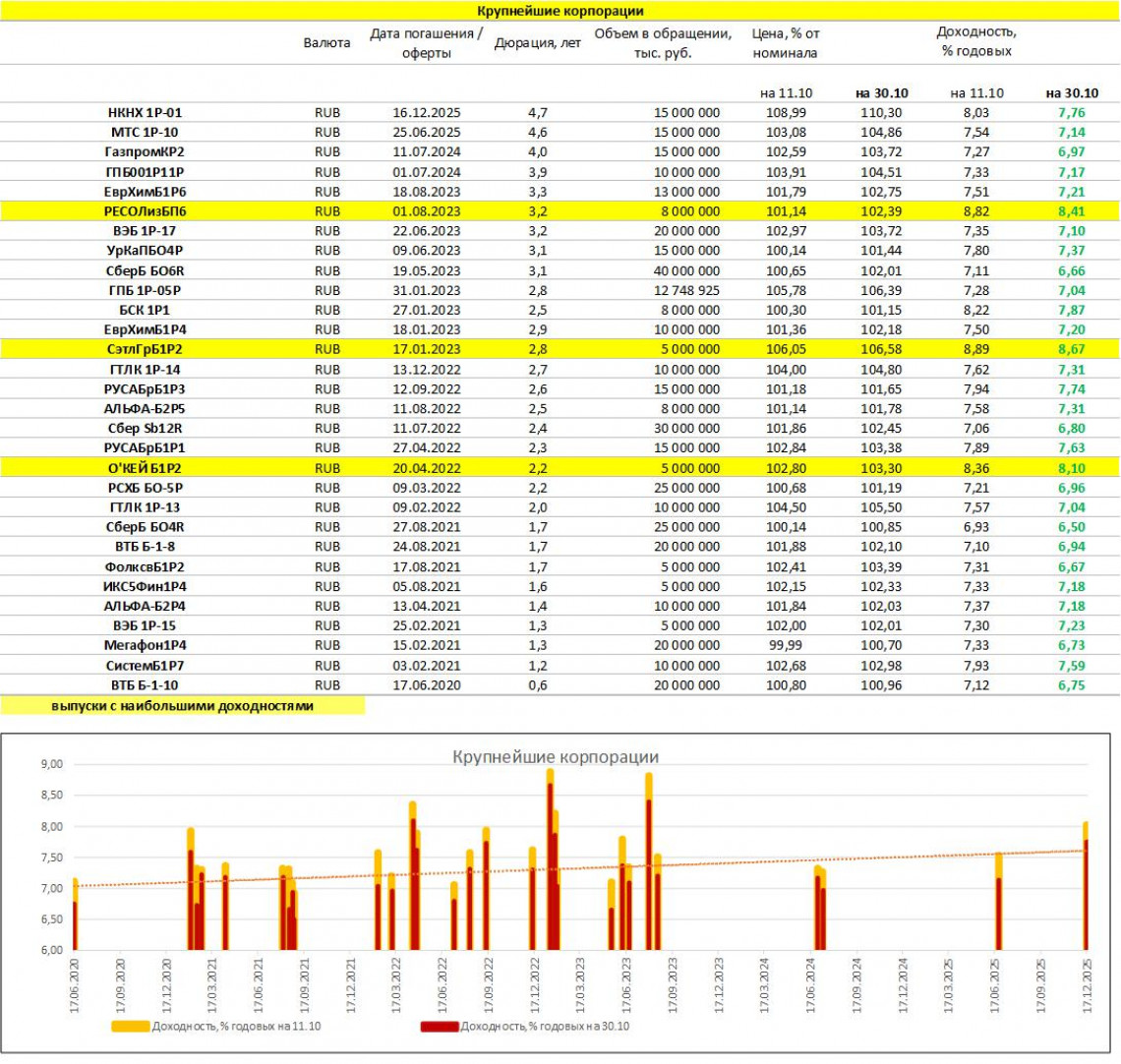Screen dimensions: 1121x1064
Task: Click the yellow table title Крупнейшие корпорации
Action: pos(560,11)
